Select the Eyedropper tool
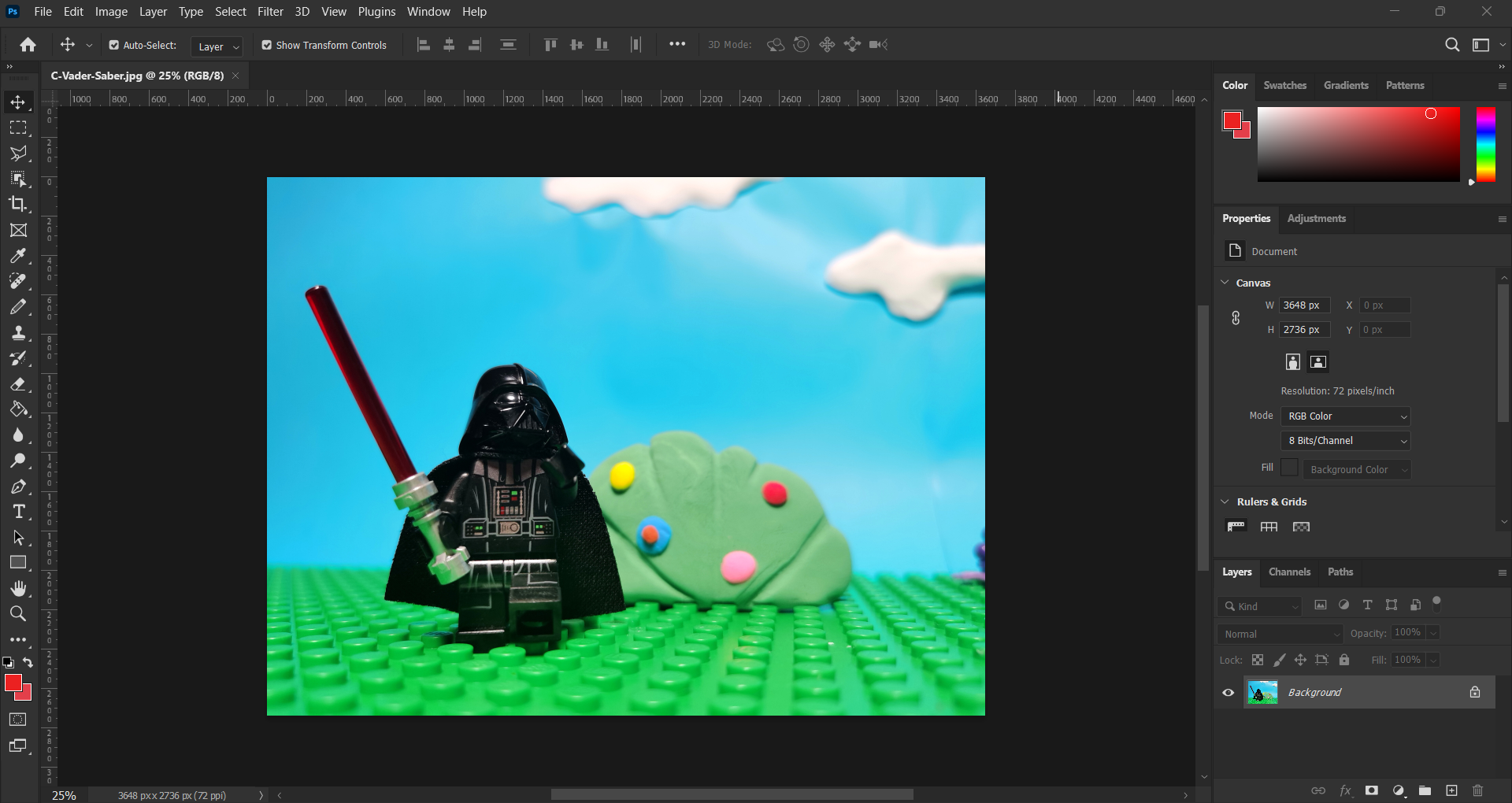Viewport: 1512px width, 803px height. tap(18, 256)
